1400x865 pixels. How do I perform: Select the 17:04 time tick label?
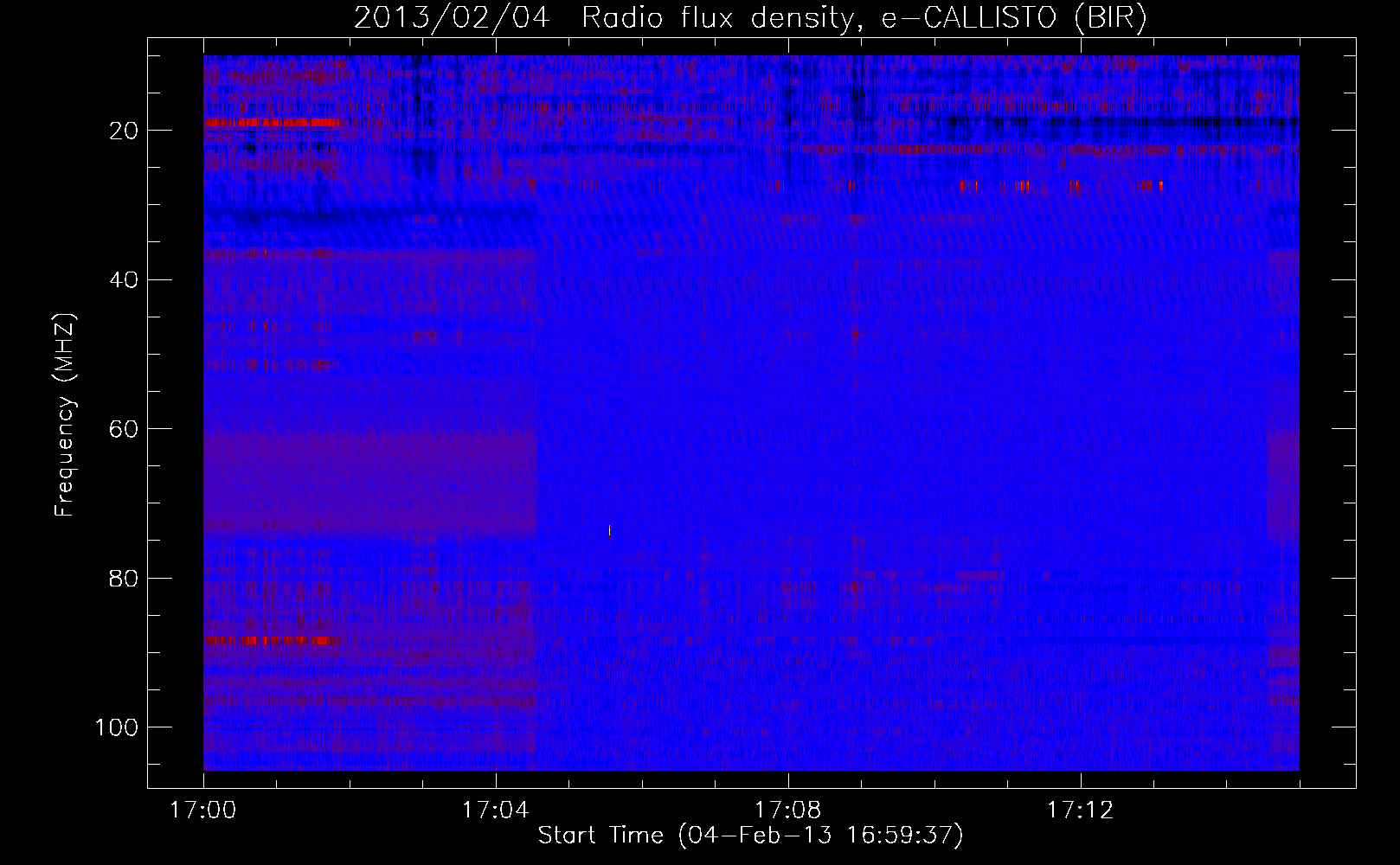[x=496, y=811]
